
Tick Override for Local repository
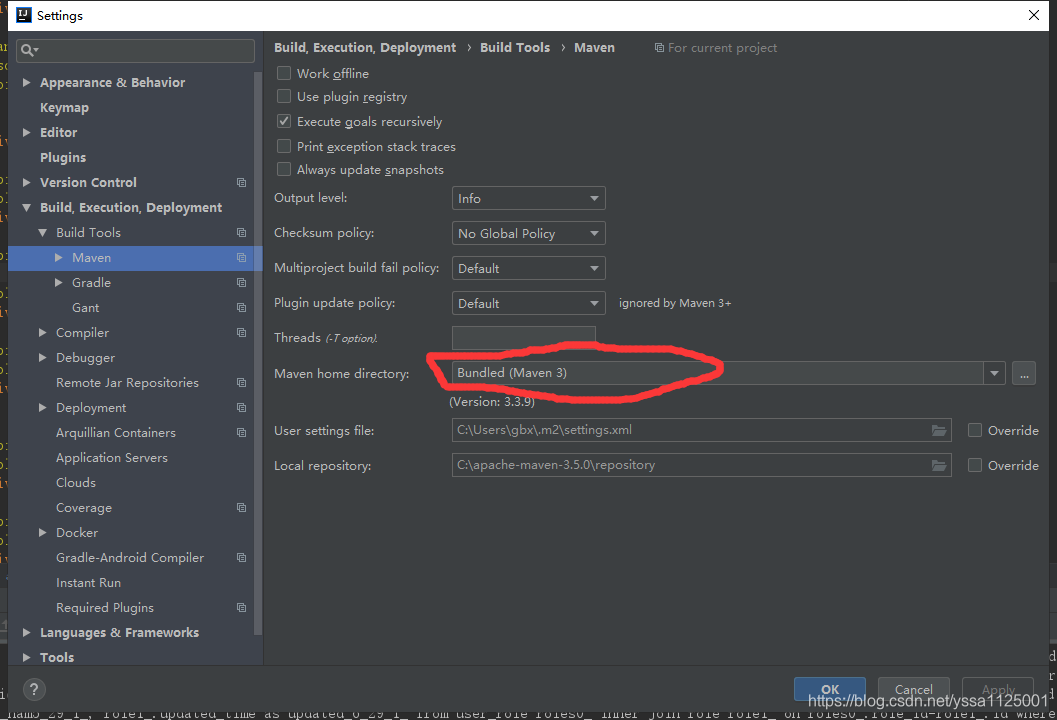[x=975, y=465]
